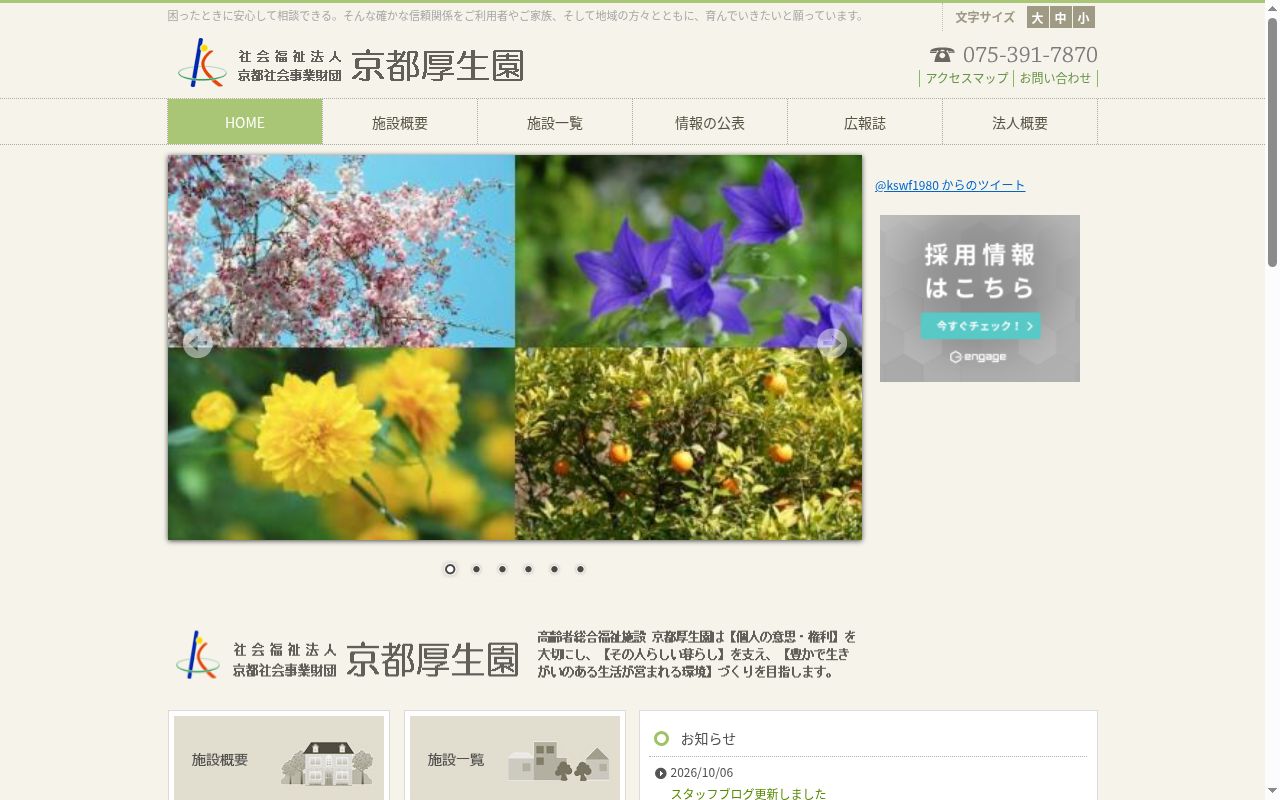Image resolution: width=1280 pixels, height=800 pixels.
Task: Open the お問い合わせ link
Action: [1055, 78]
